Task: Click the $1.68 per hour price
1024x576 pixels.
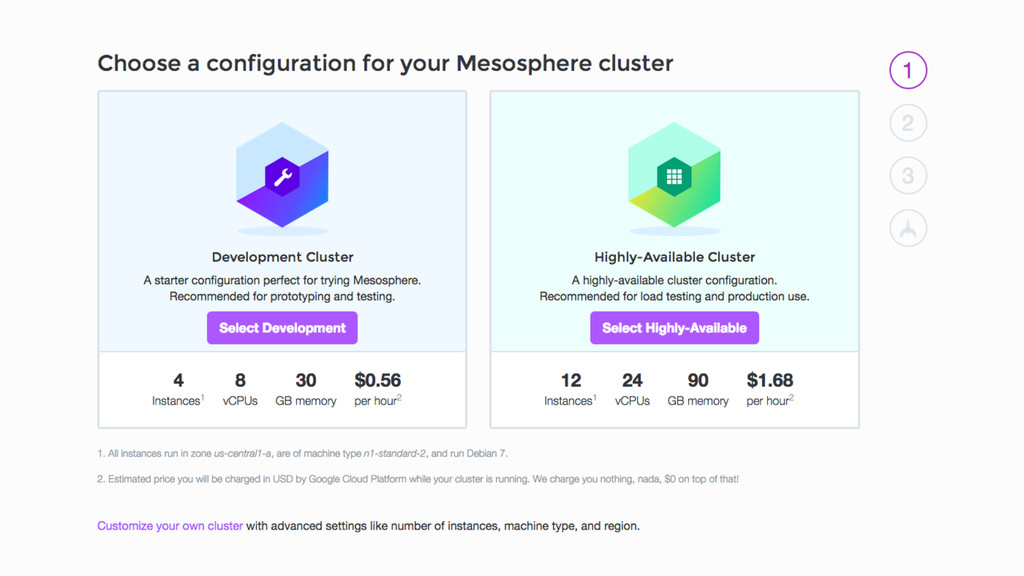Action: point(770,389)
